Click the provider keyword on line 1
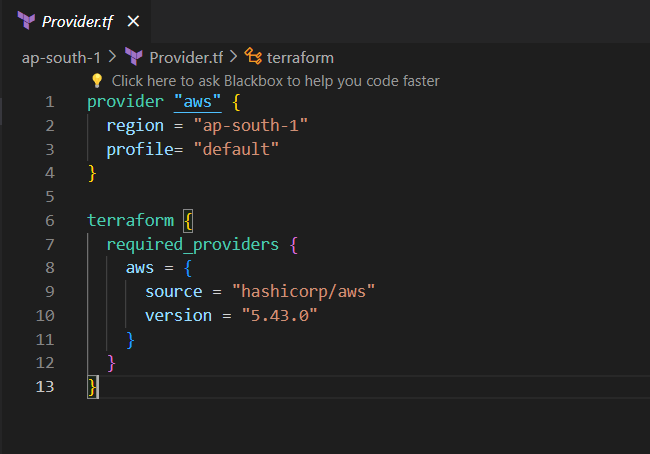650x454 pixels. click(x=125, y=102)
